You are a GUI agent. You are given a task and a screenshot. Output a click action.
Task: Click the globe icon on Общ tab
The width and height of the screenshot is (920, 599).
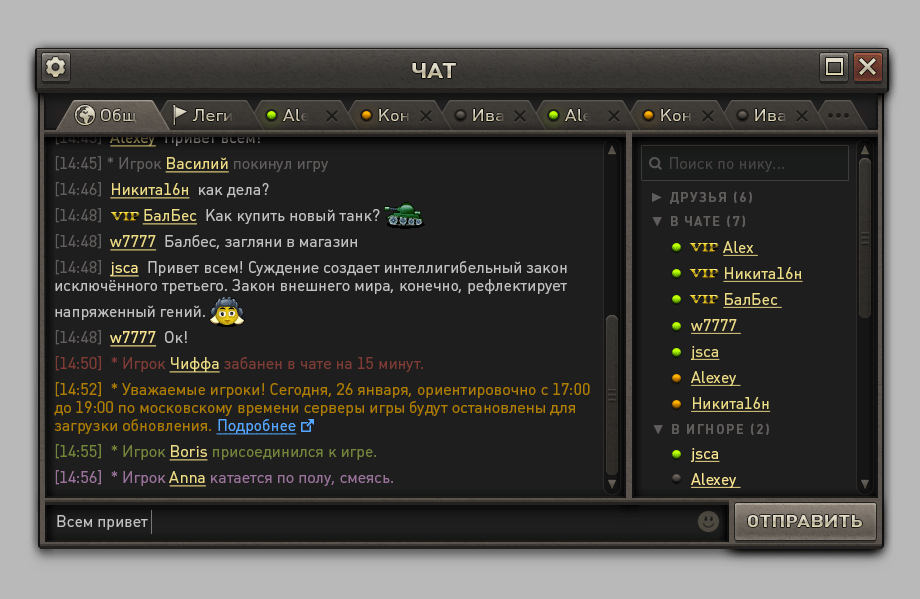[x=85, y=115]
